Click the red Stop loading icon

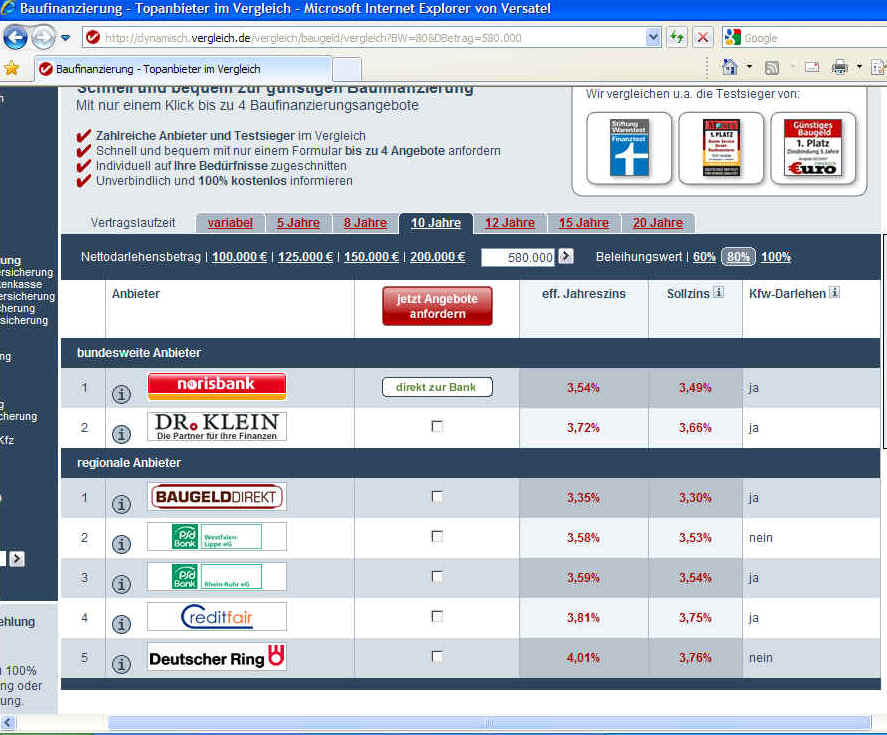703,38
